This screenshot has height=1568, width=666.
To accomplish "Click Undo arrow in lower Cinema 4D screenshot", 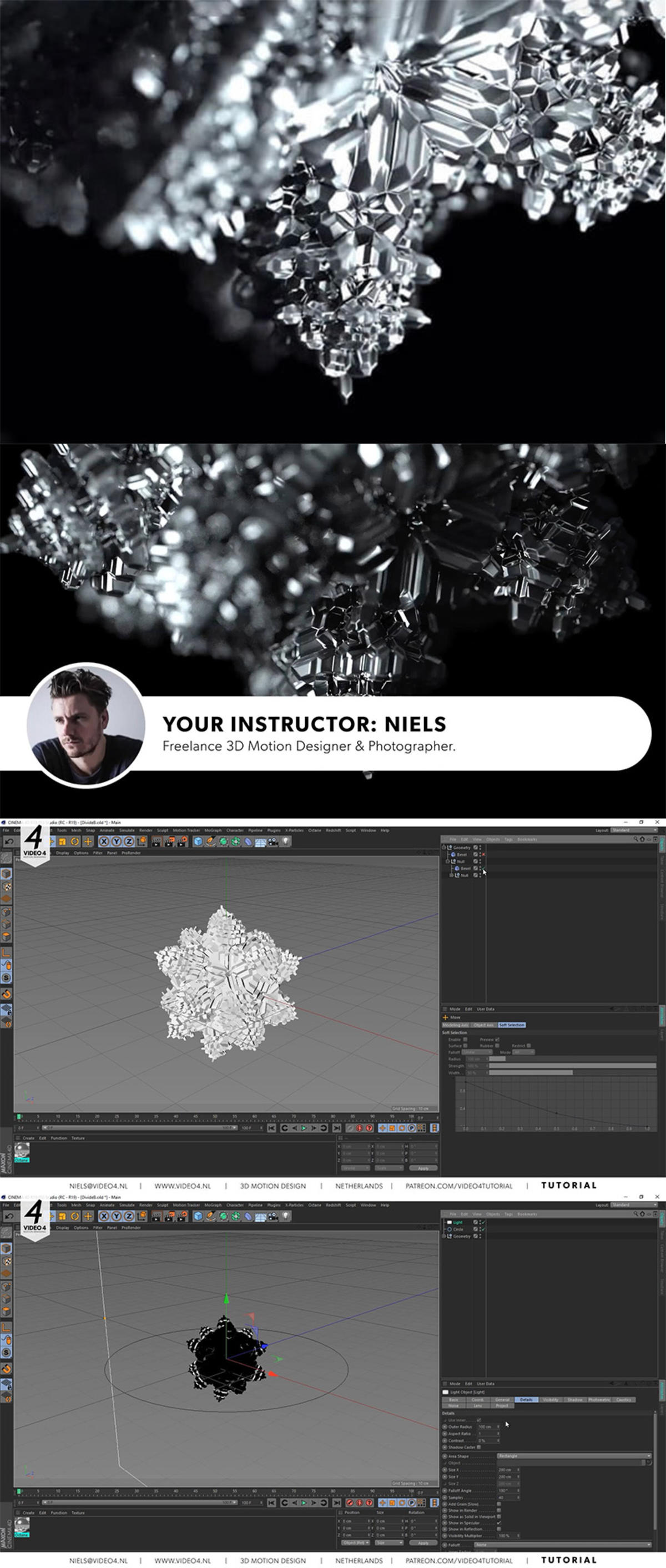I will (x=8, y=1216).
